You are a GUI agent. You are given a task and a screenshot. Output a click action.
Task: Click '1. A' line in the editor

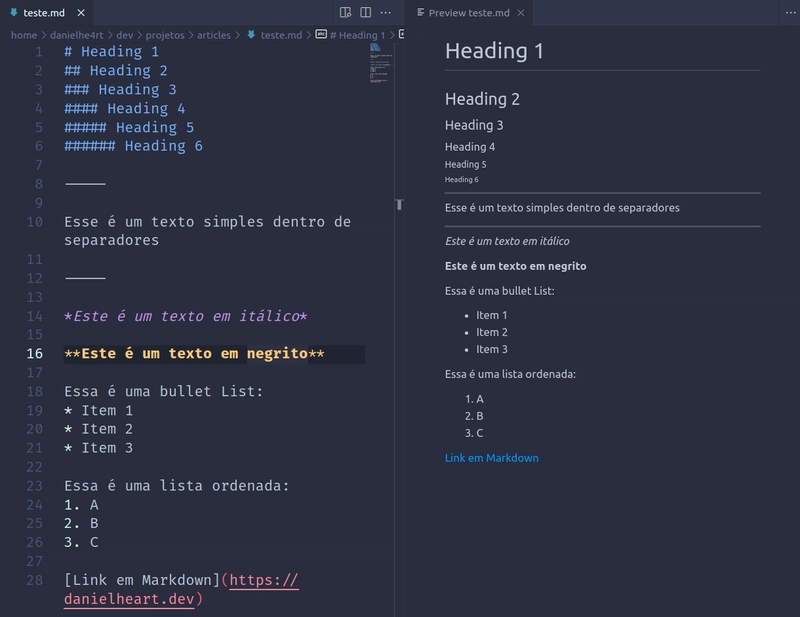click(x=81, y=505)
